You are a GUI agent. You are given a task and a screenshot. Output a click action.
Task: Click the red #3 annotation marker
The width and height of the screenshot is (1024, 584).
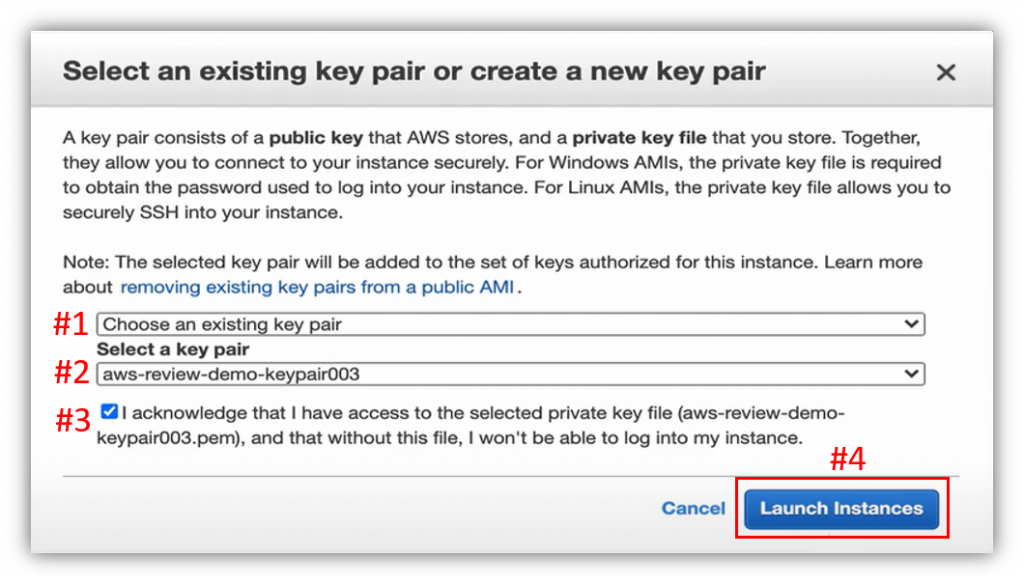point(74,419)
